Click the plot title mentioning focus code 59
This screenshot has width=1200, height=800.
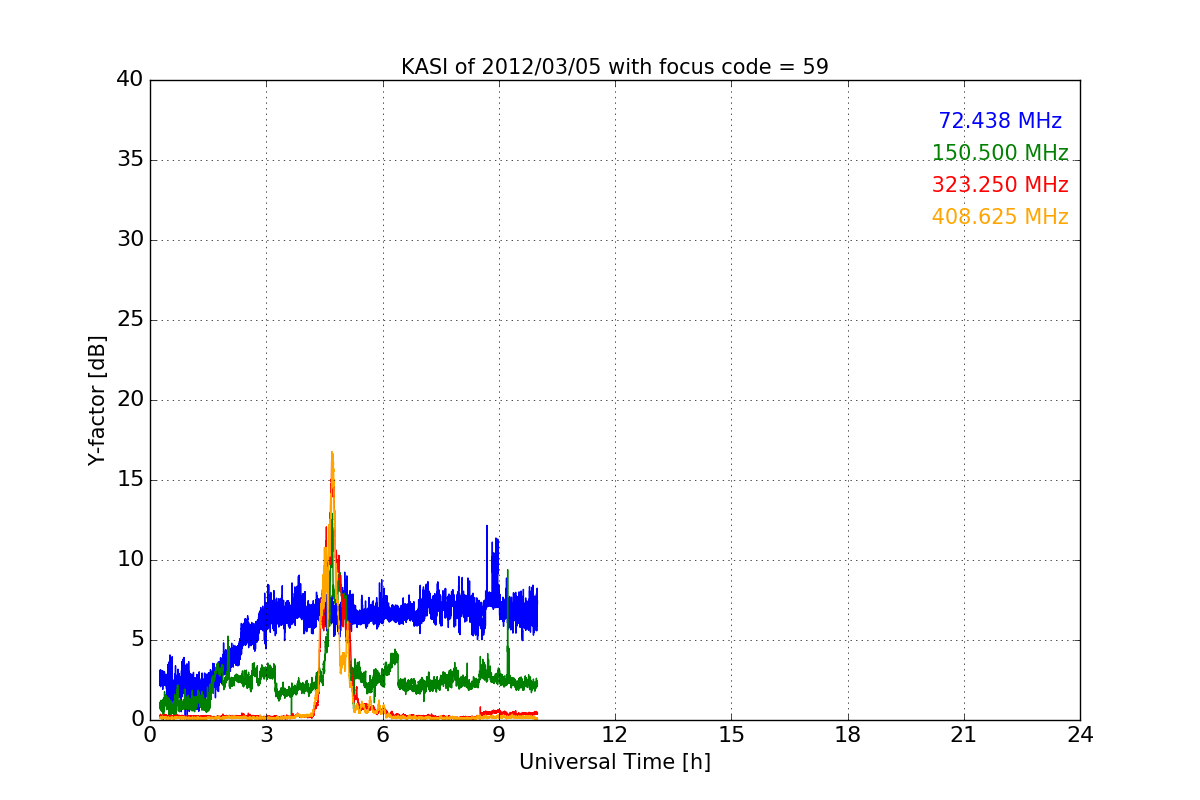tap(614, 67)
